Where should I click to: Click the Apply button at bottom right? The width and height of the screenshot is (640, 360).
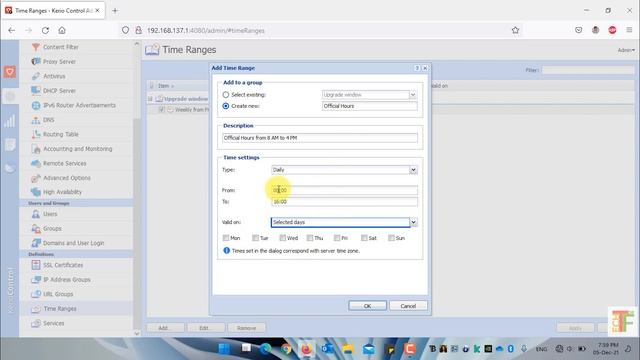point(575,328)
